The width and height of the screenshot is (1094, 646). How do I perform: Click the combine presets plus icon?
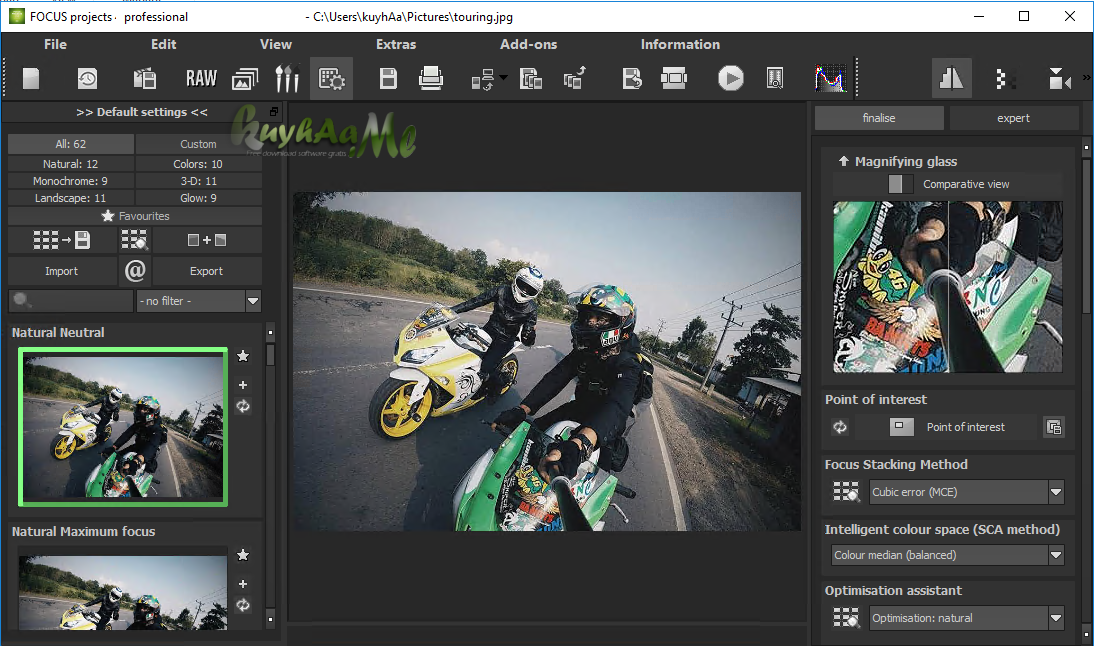coord(207,240)
